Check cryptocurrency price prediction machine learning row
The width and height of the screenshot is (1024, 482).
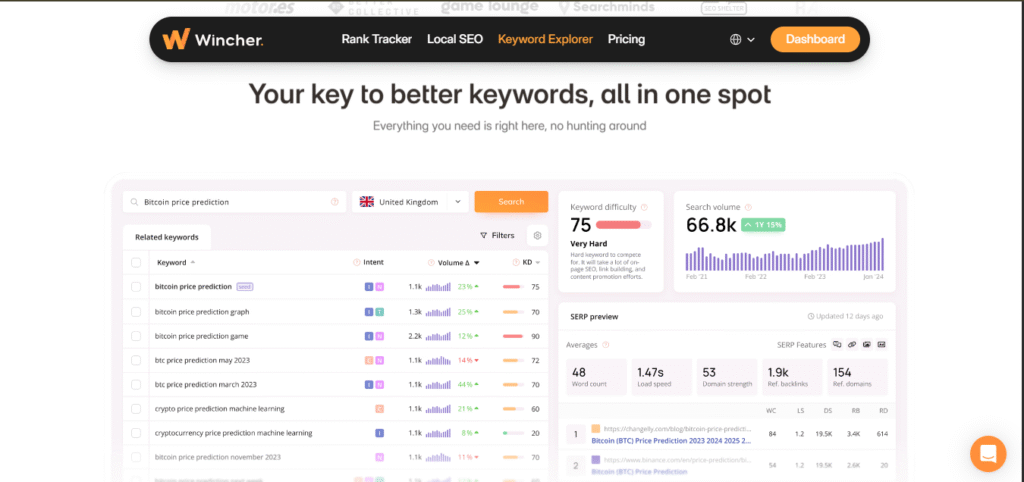tap(136, 433)
